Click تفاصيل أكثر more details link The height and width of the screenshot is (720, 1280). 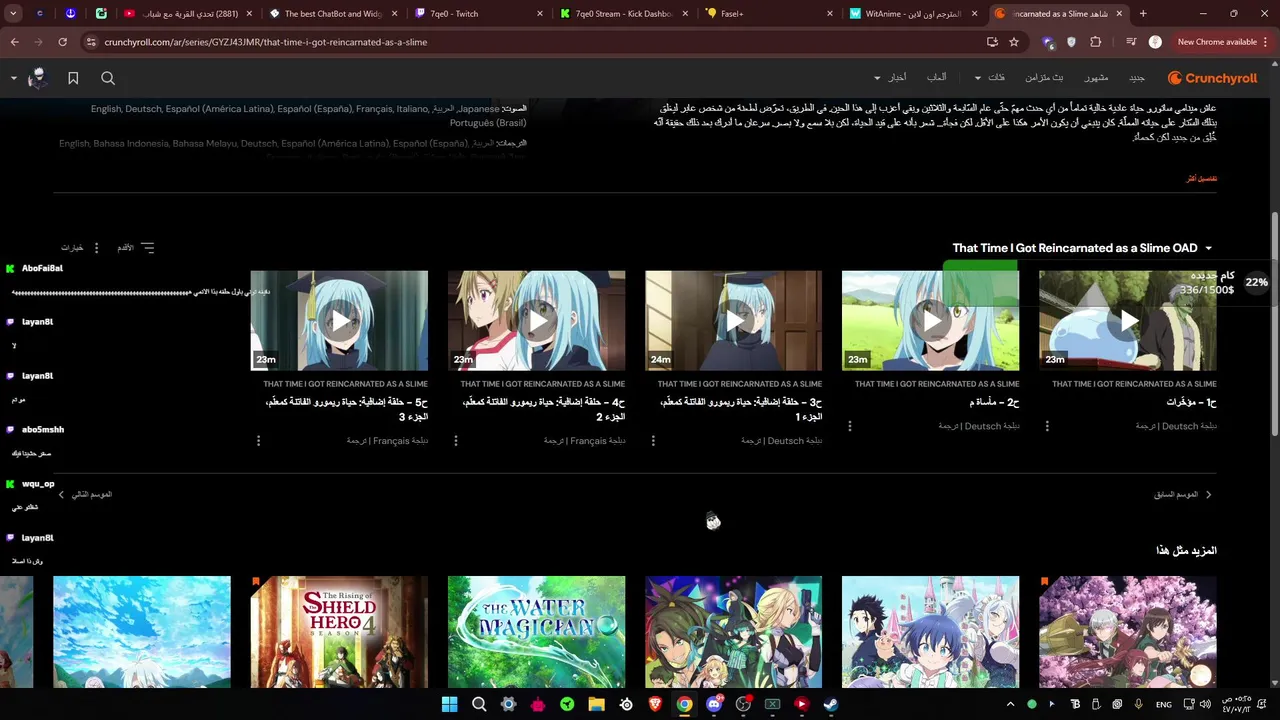[1201, 179]
